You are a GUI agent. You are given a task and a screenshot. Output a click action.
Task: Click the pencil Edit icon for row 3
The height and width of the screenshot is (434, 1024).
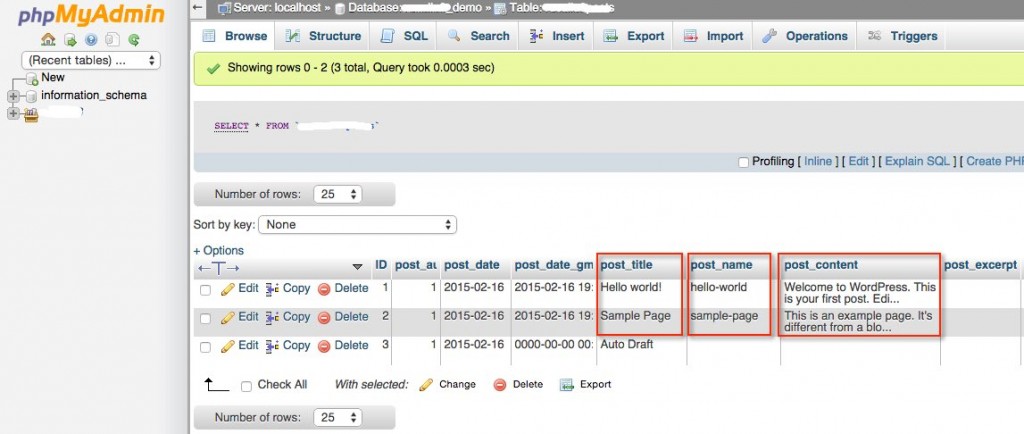[x=227, y=347]
